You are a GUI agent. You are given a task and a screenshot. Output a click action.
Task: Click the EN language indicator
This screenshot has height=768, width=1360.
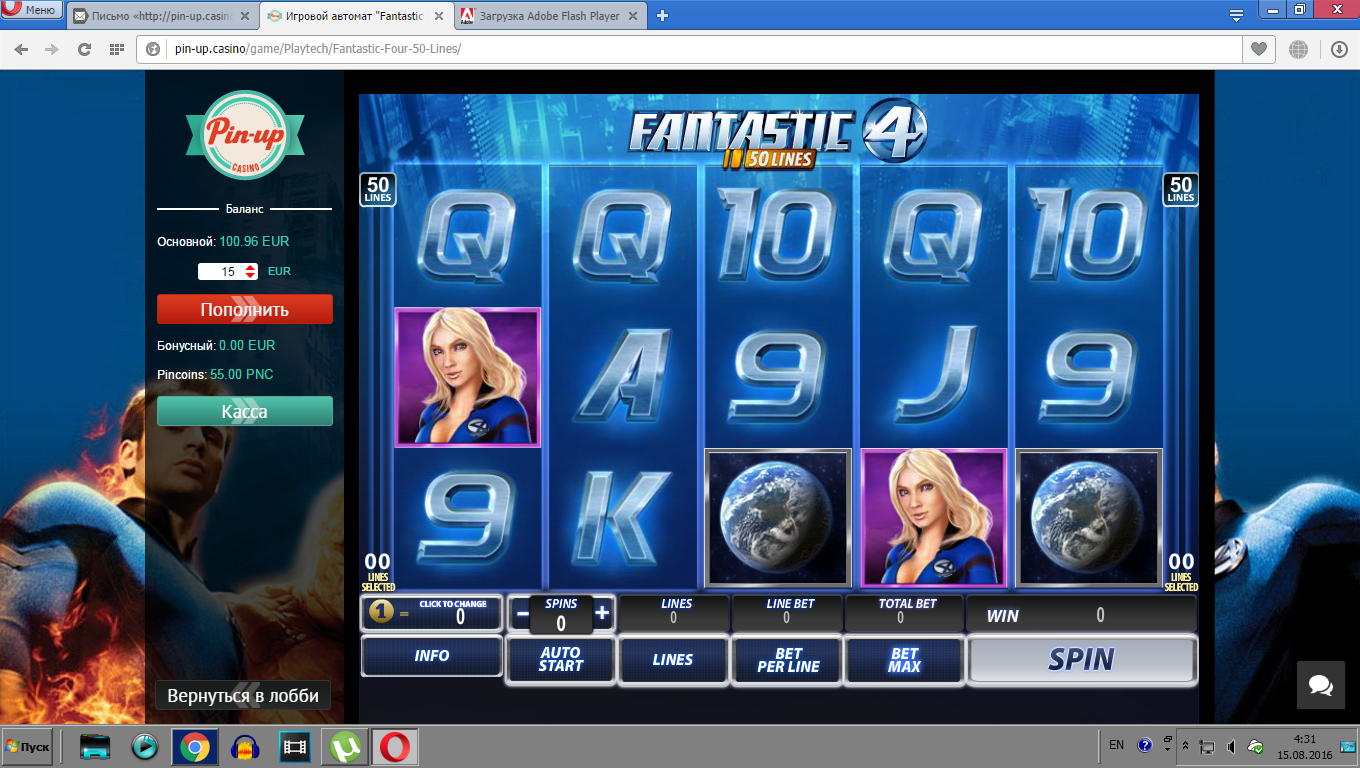1117,745
